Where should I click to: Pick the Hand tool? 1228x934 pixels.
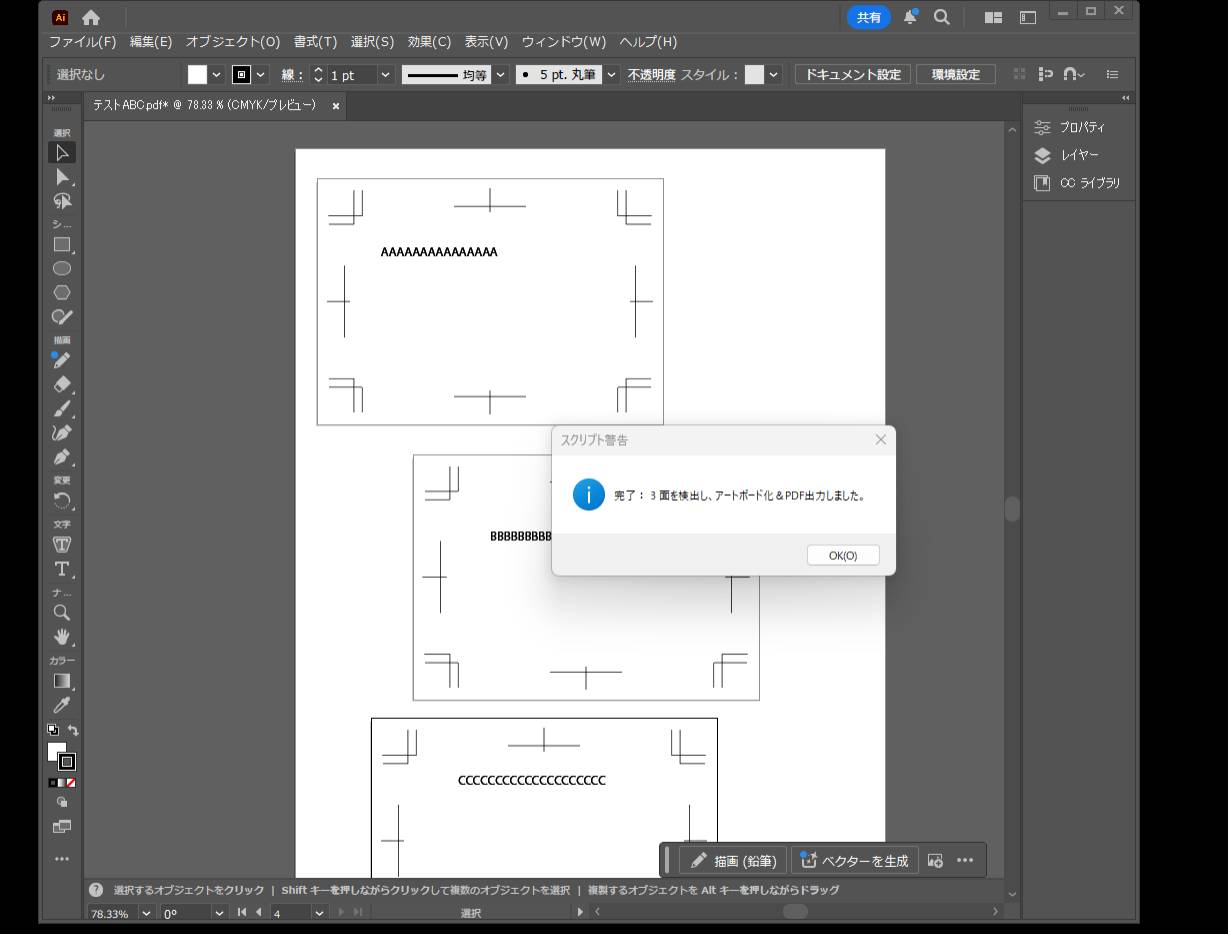pos(61,637)
